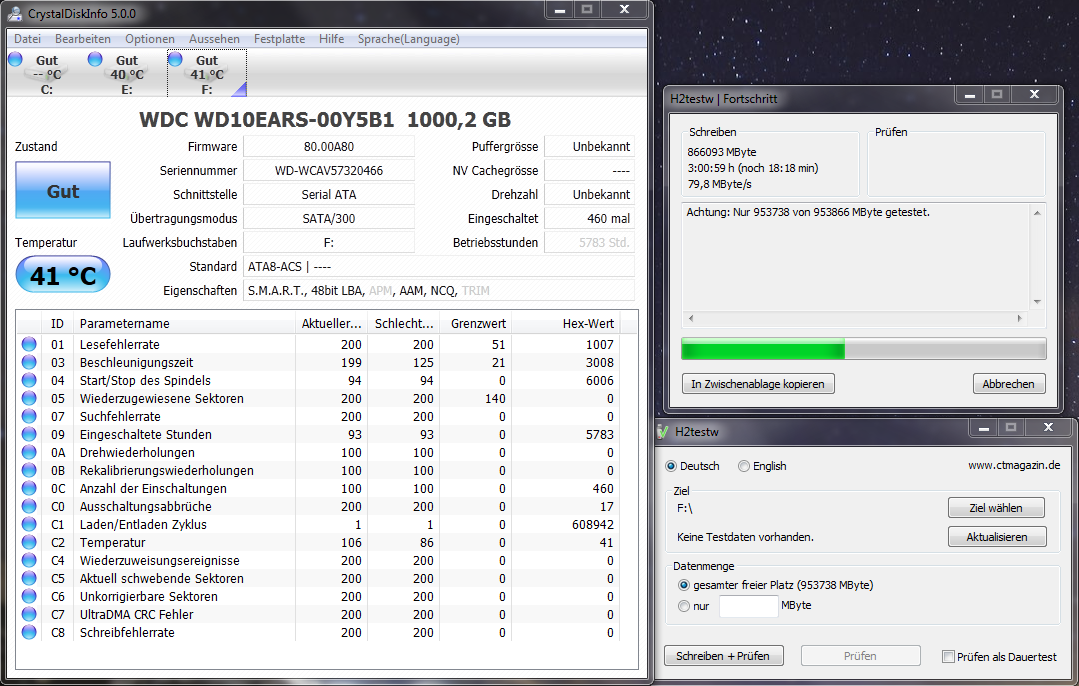Viewport: 1079px width, 686px height.
Task: Click In Zwischenablage kopieren button
Action: tap(758, 384)
